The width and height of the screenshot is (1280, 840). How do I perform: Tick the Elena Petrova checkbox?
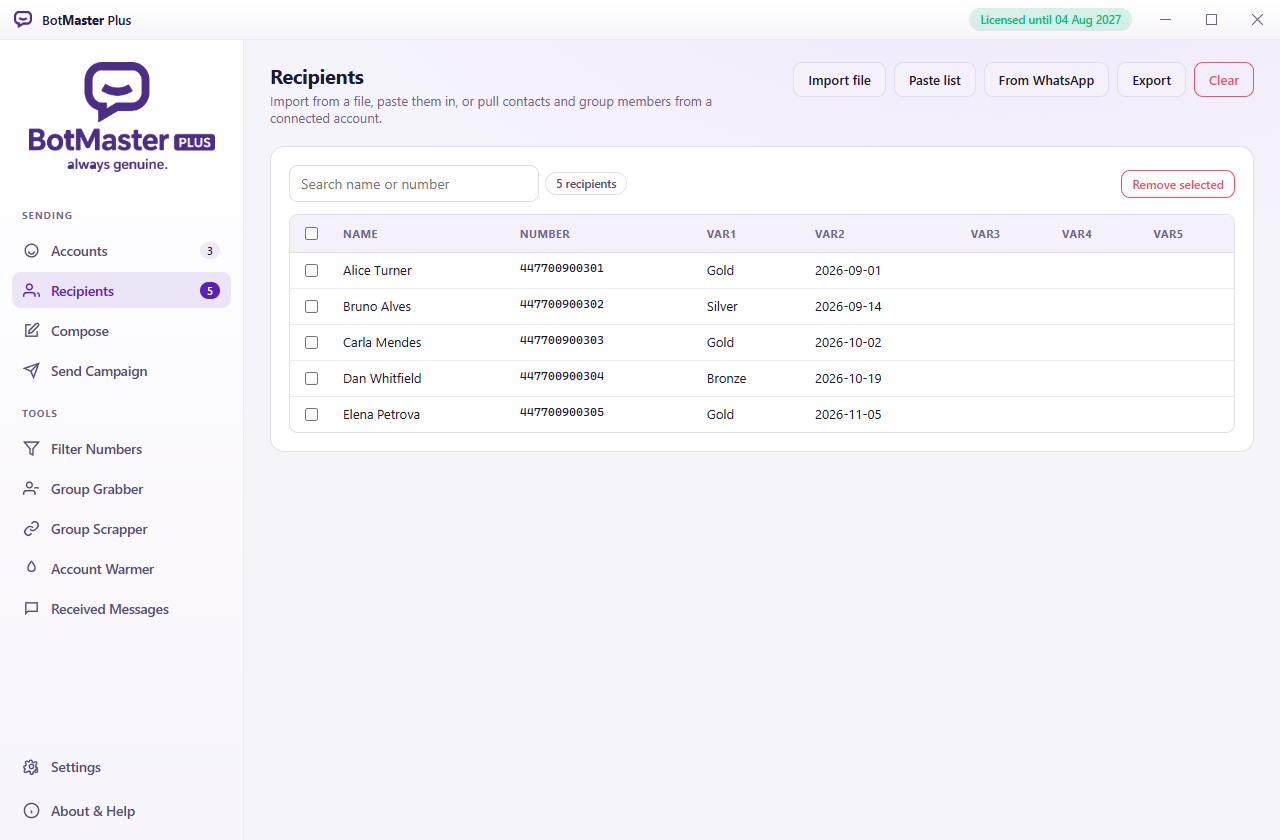click(312, 414)
